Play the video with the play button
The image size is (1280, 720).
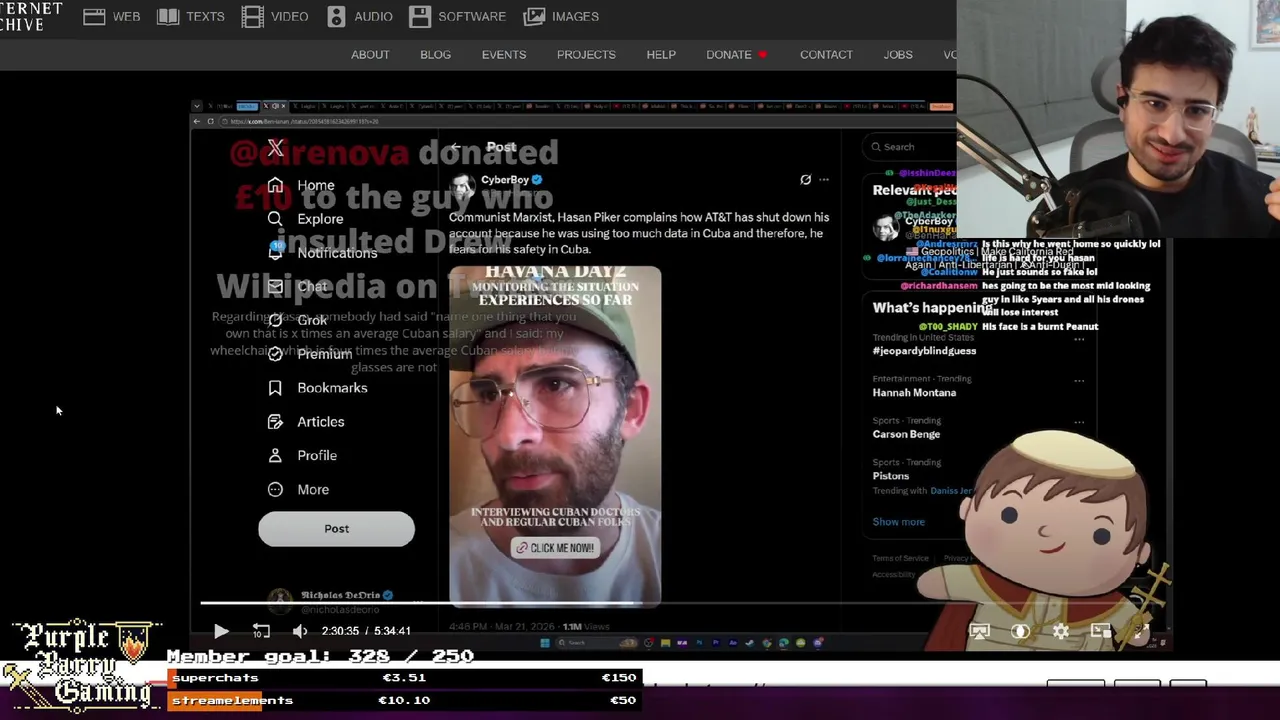tap(221, 631)
